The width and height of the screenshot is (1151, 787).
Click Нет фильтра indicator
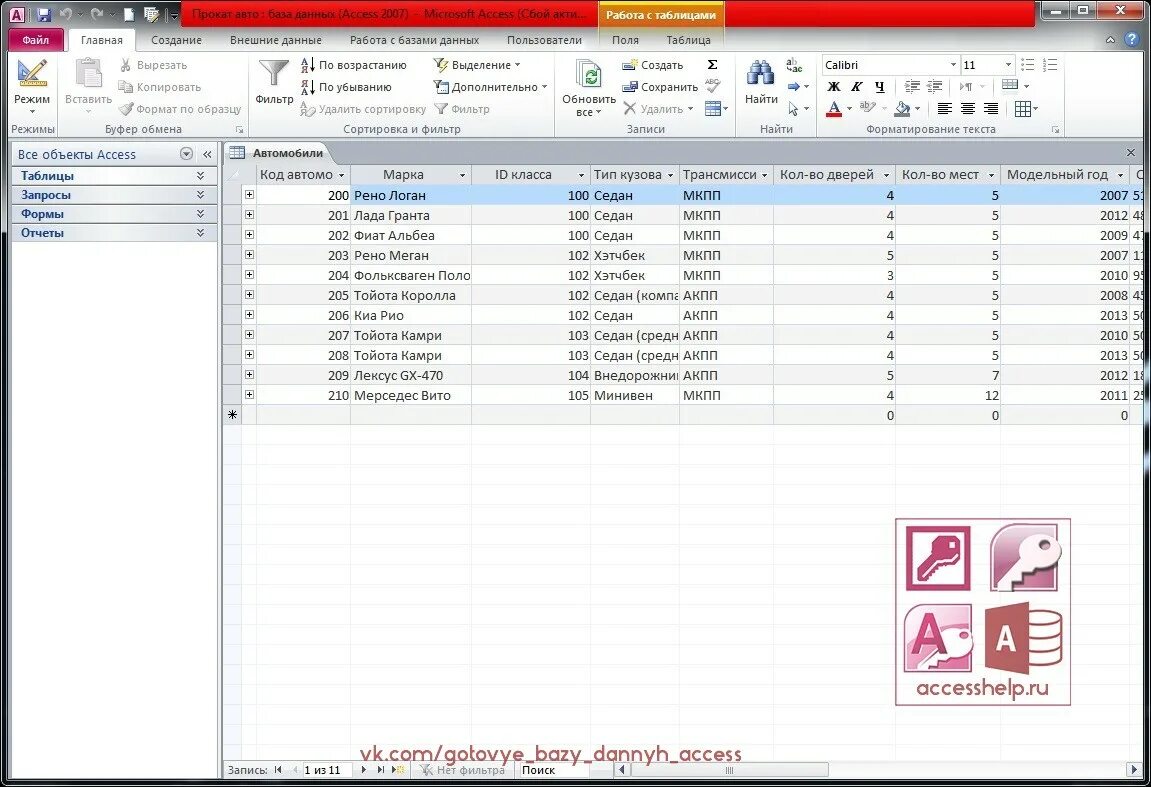coord(462,770)
